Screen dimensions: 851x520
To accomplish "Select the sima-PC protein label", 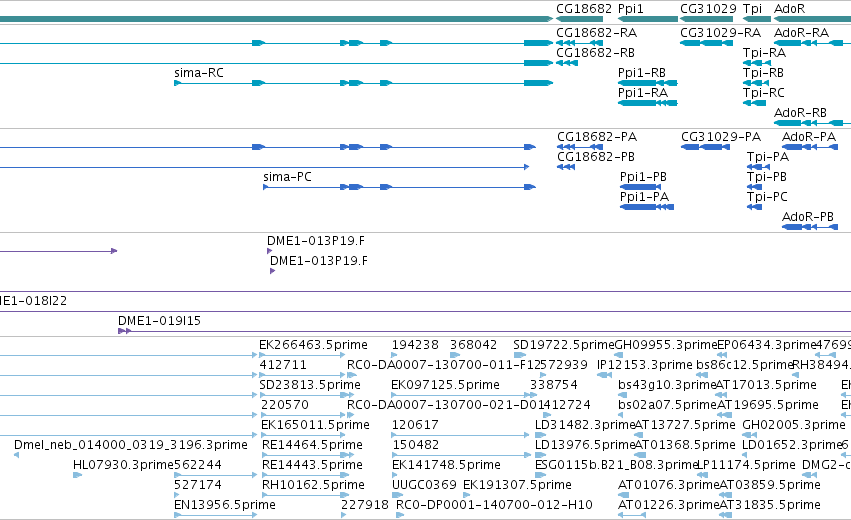I will 287,177.
